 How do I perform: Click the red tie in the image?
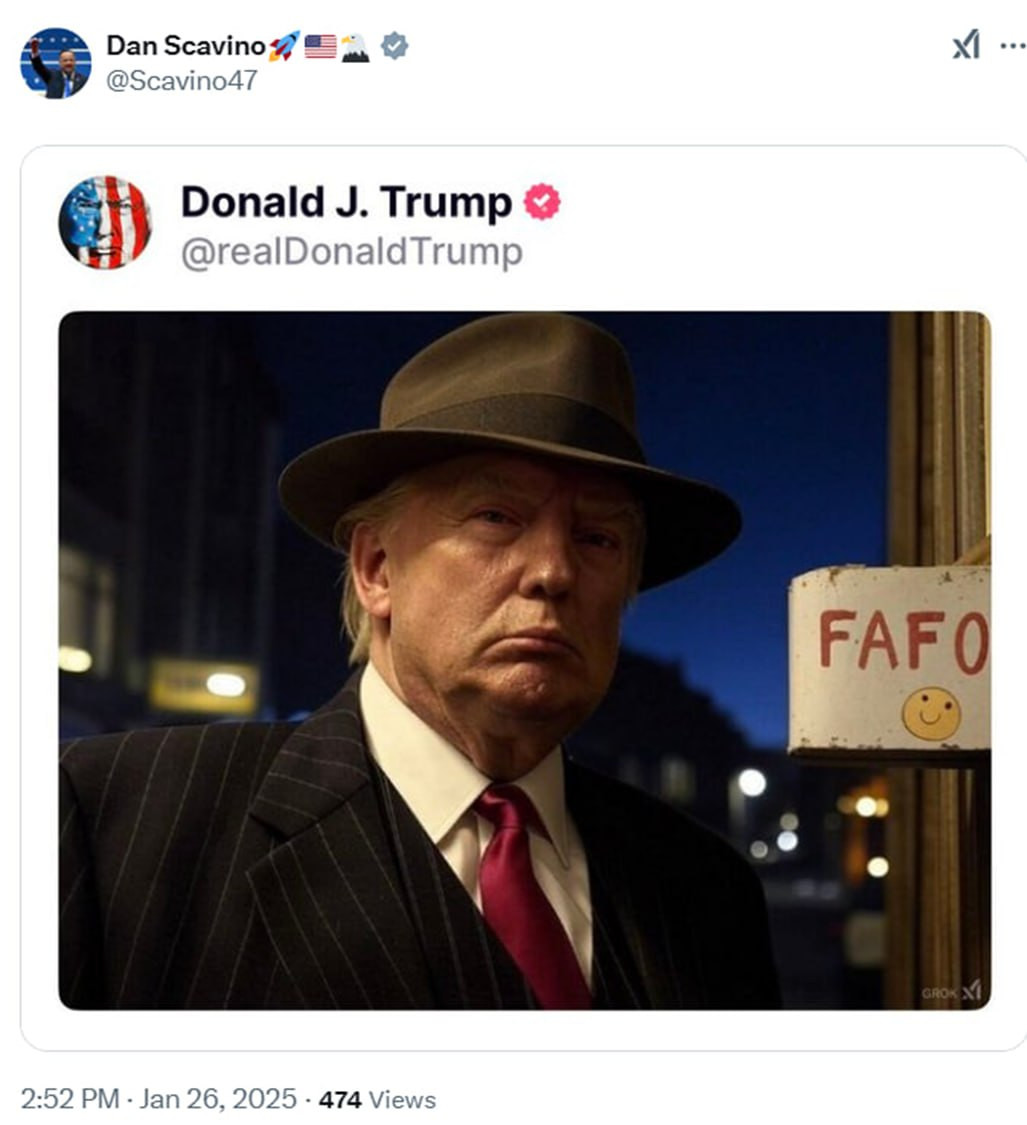coord(530,880)
